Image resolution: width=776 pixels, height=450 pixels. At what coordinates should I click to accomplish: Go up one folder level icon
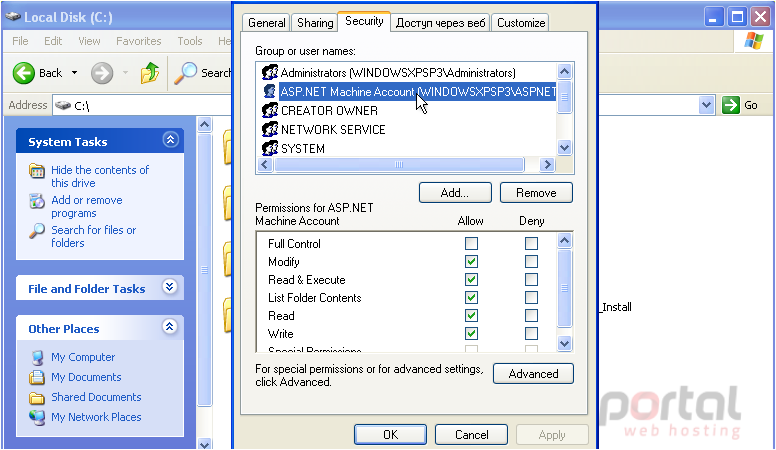tap(149, 73)
